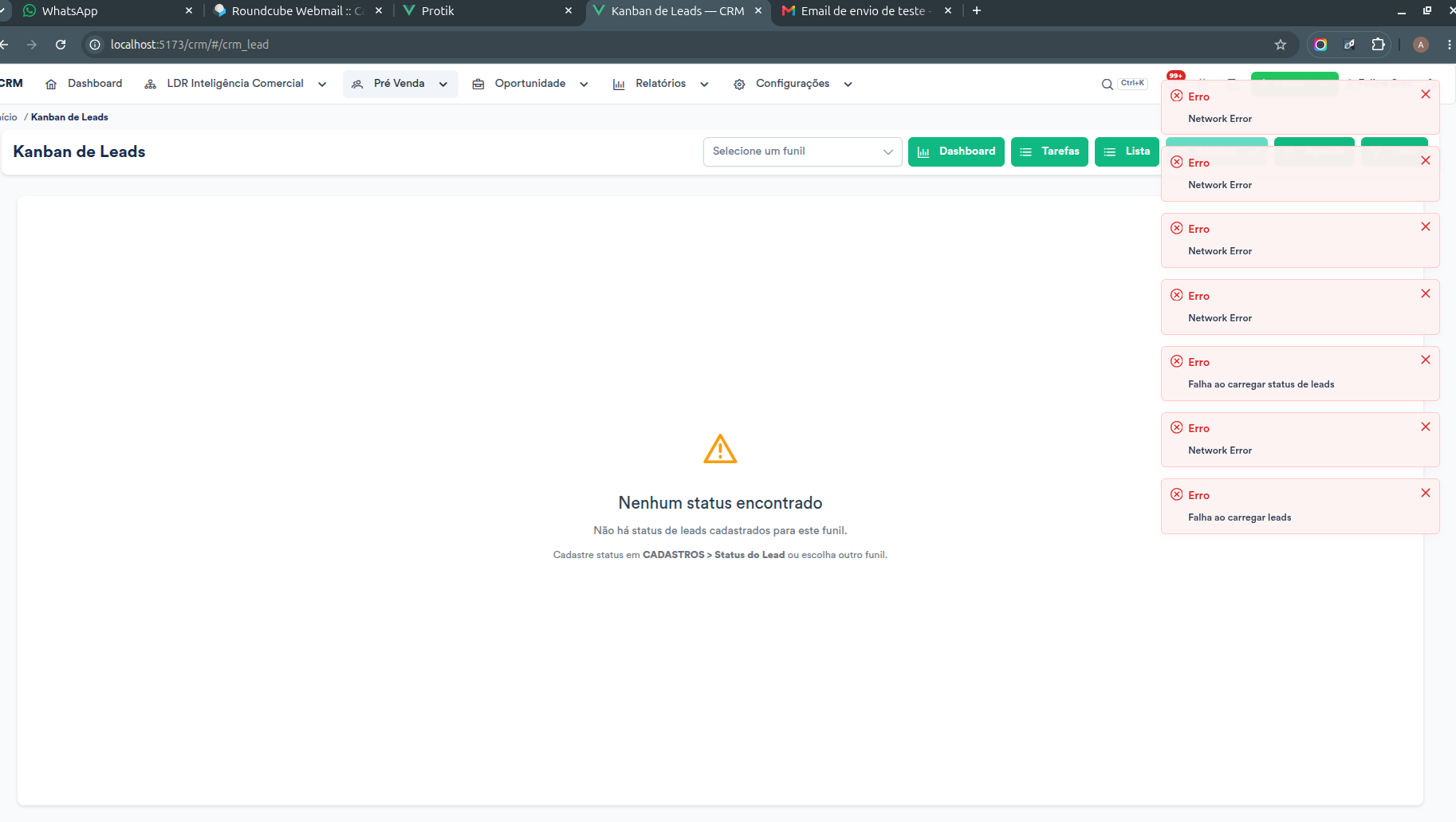Click the 99+ notification badge

pos(1175,76)
